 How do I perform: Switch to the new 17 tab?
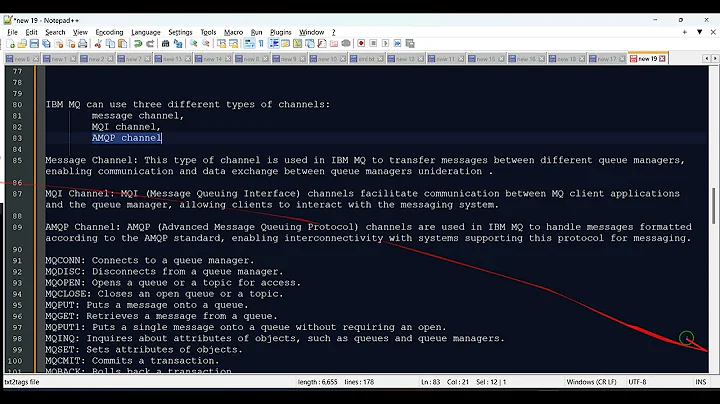point(607,59)
